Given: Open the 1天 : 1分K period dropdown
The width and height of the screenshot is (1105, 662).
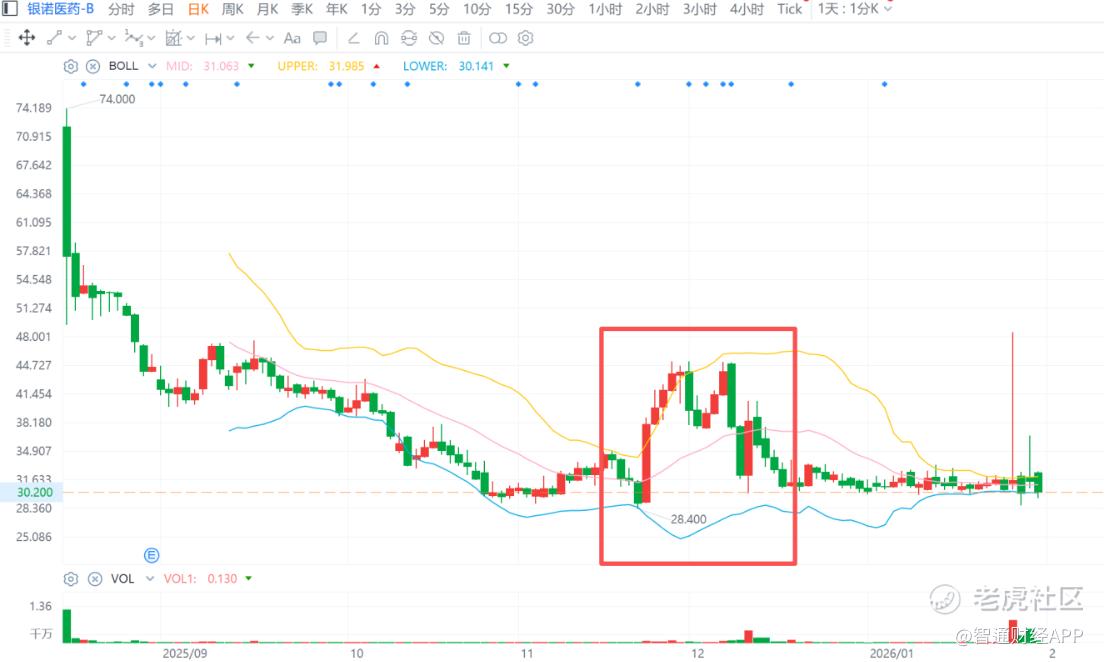Looking at the screenshot, I should (x=855, y=9).
